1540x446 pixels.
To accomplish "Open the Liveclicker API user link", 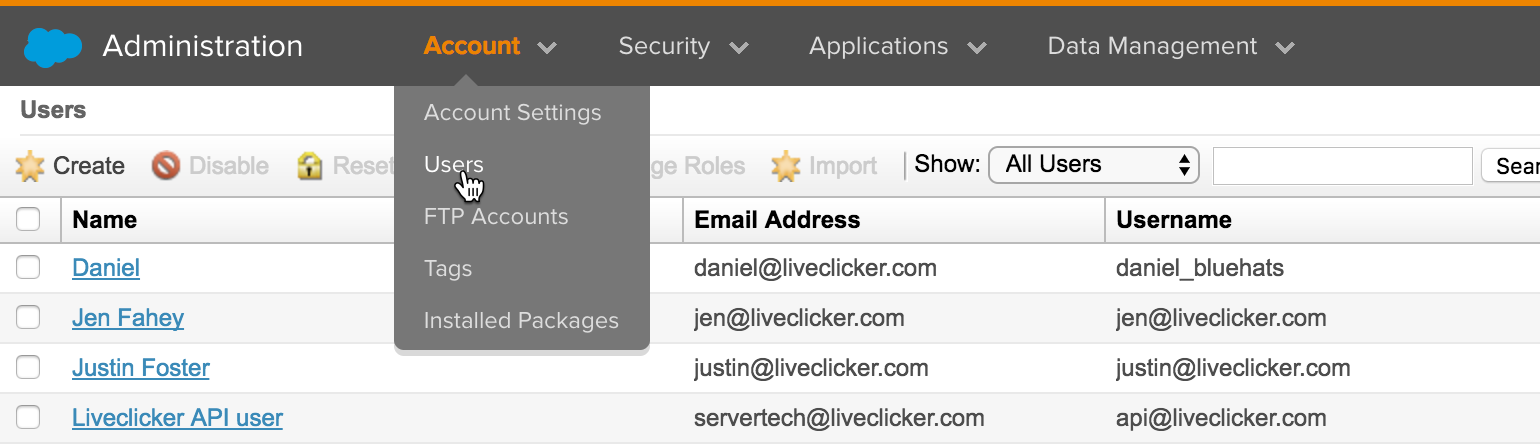I will [x=177, y=418].
